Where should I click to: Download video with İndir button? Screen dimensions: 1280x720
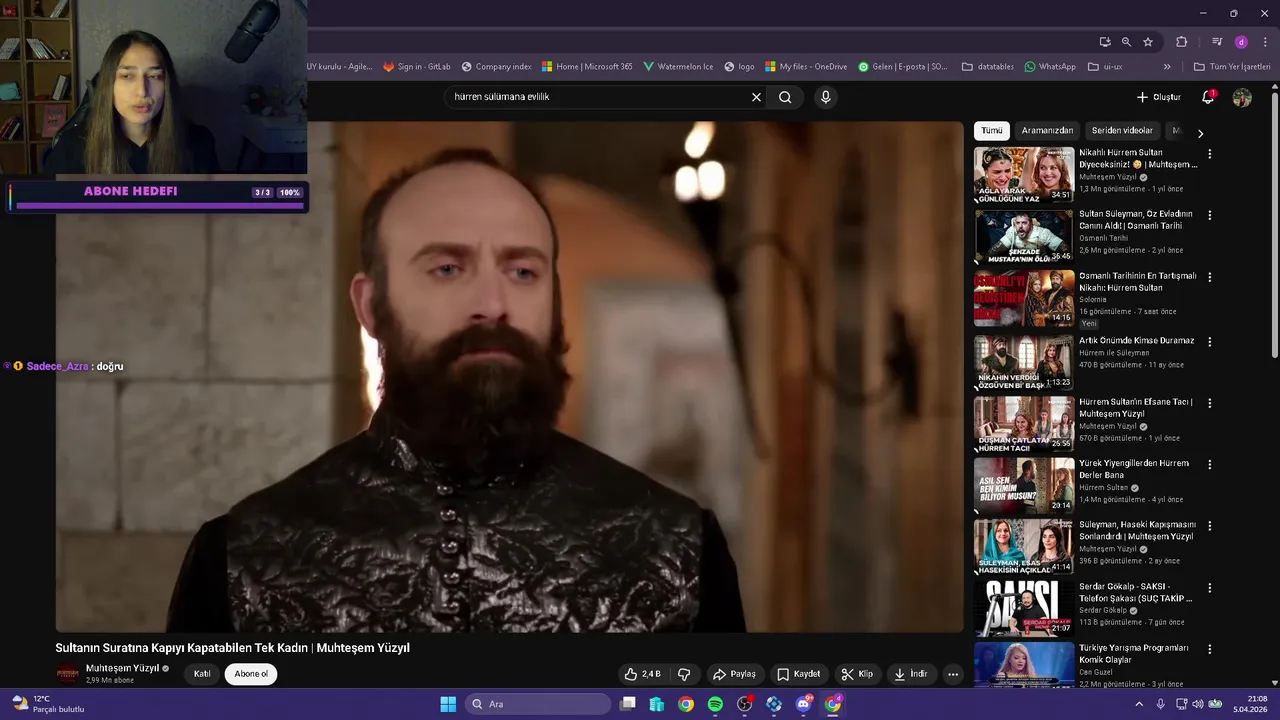911,674
